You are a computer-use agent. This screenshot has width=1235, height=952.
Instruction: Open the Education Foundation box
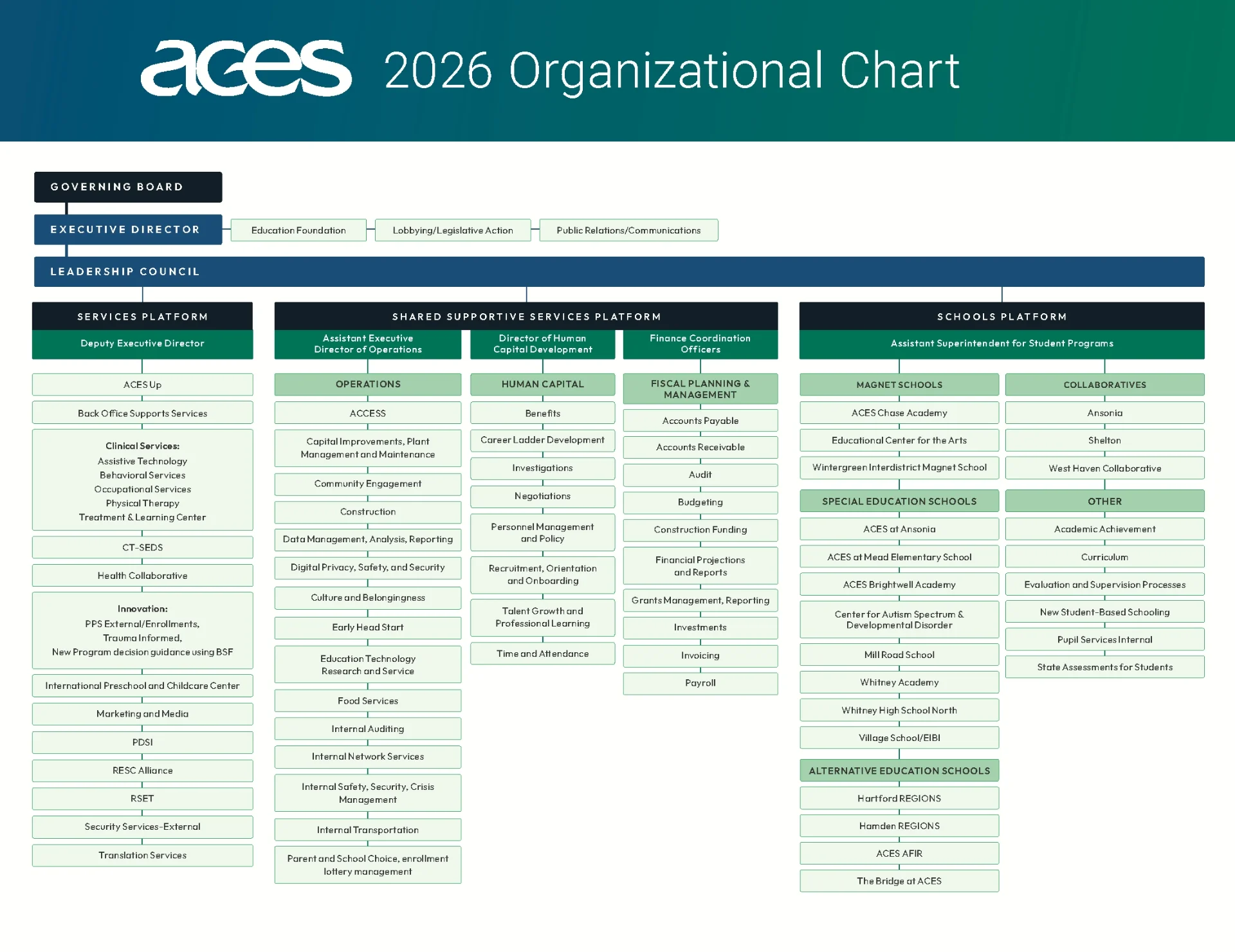(x=298, y=230)
